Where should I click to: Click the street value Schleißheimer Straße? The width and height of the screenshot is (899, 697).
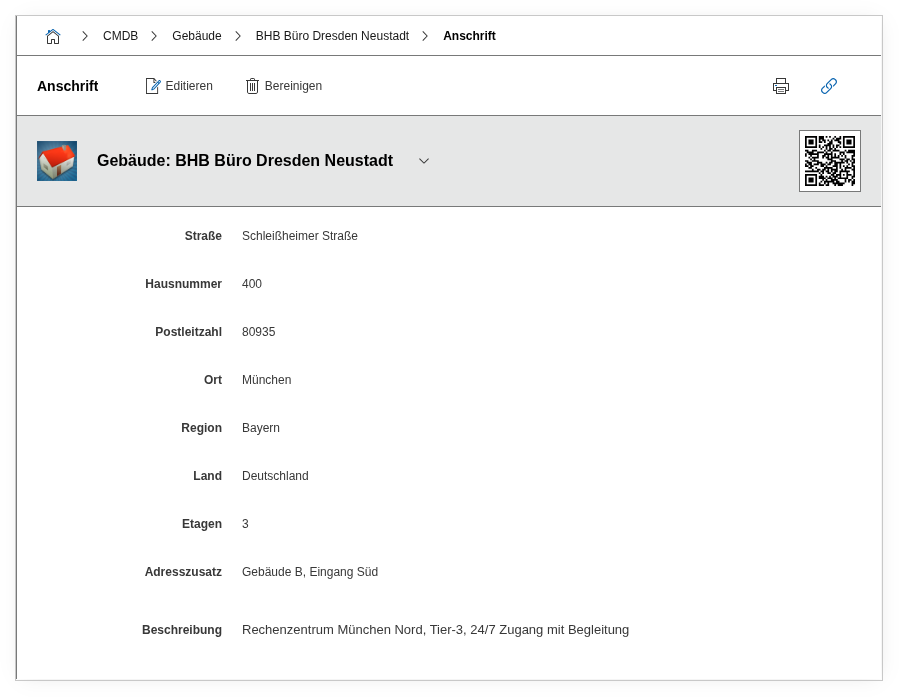tap(300, 236)
